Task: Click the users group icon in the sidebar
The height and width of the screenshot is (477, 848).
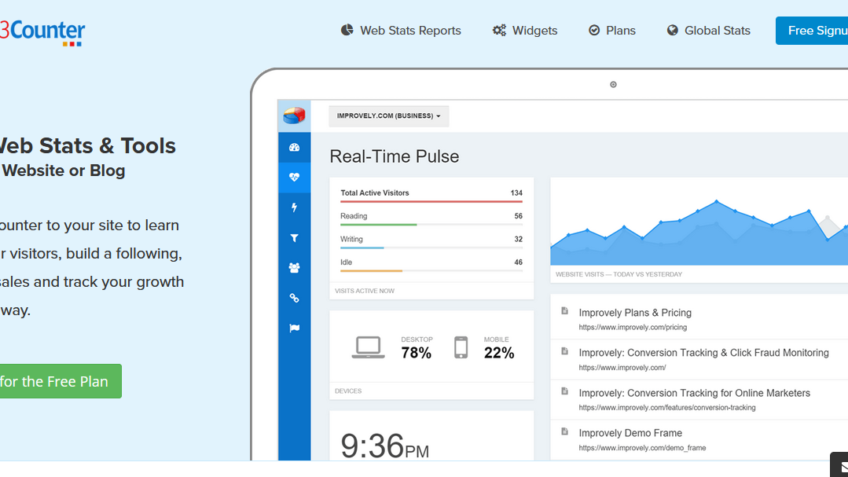Action: (294, 268)
